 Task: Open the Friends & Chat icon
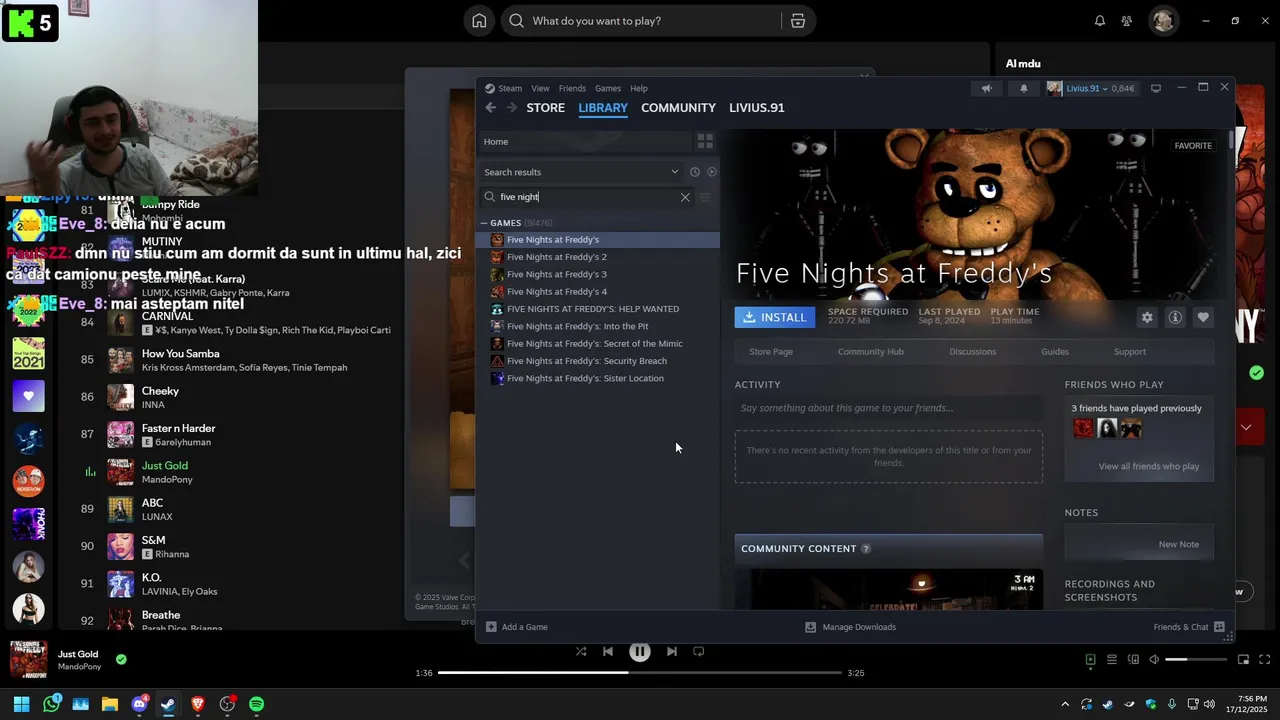click(x=1219, y=627)
